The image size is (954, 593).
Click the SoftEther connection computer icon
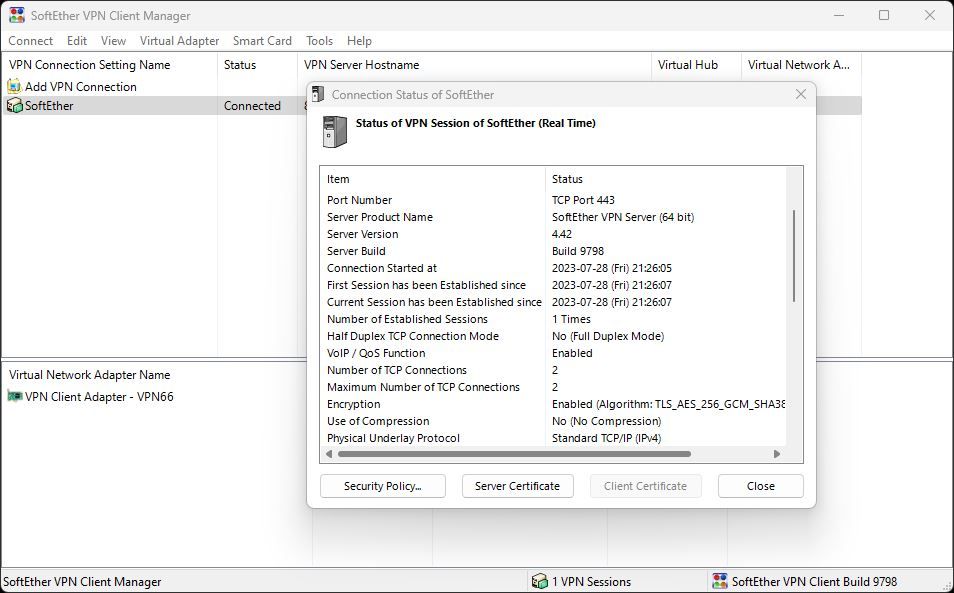(x=12, y=106)
